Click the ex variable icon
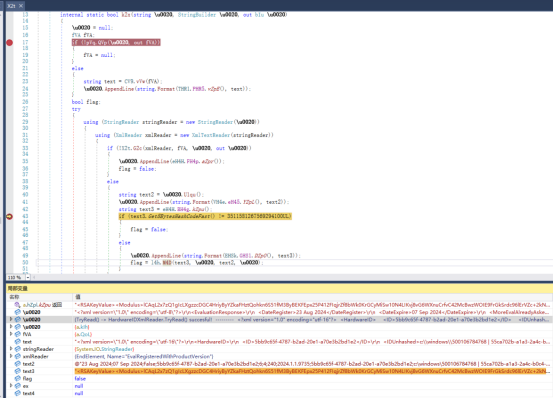This screenshot has width=553, height=399. [17, 386]
